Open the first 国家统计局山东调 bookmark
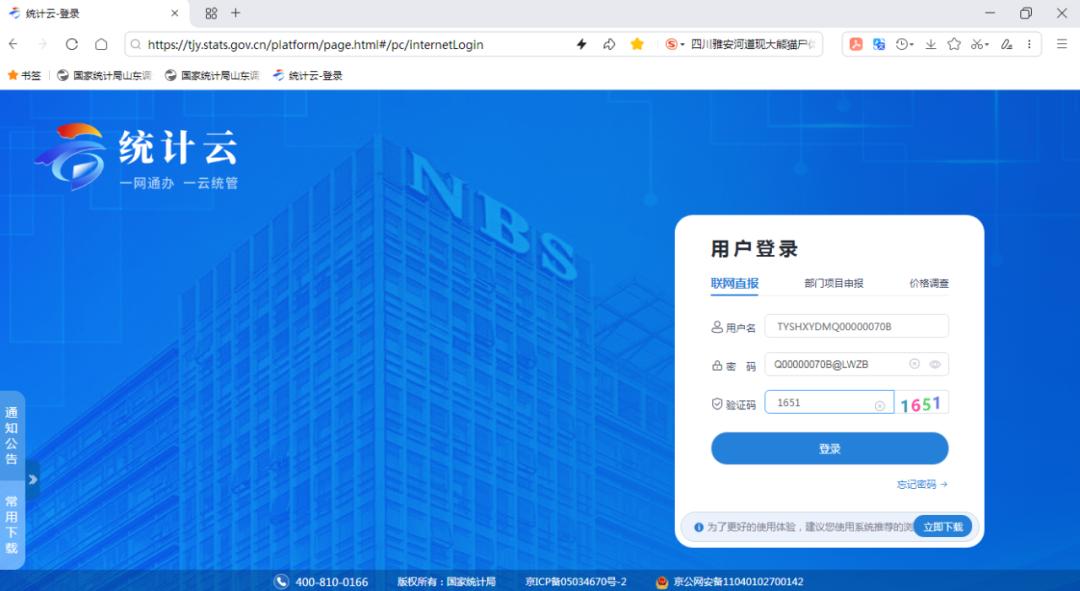 pos(105,75)
